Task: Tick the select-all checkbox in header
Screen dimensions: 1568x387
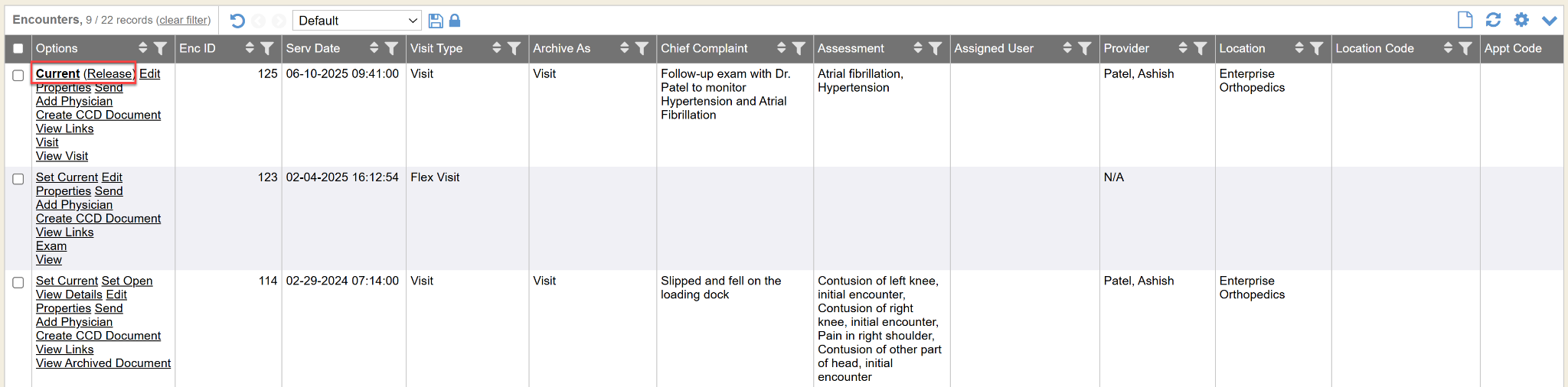Action: (x=18, y=48)
